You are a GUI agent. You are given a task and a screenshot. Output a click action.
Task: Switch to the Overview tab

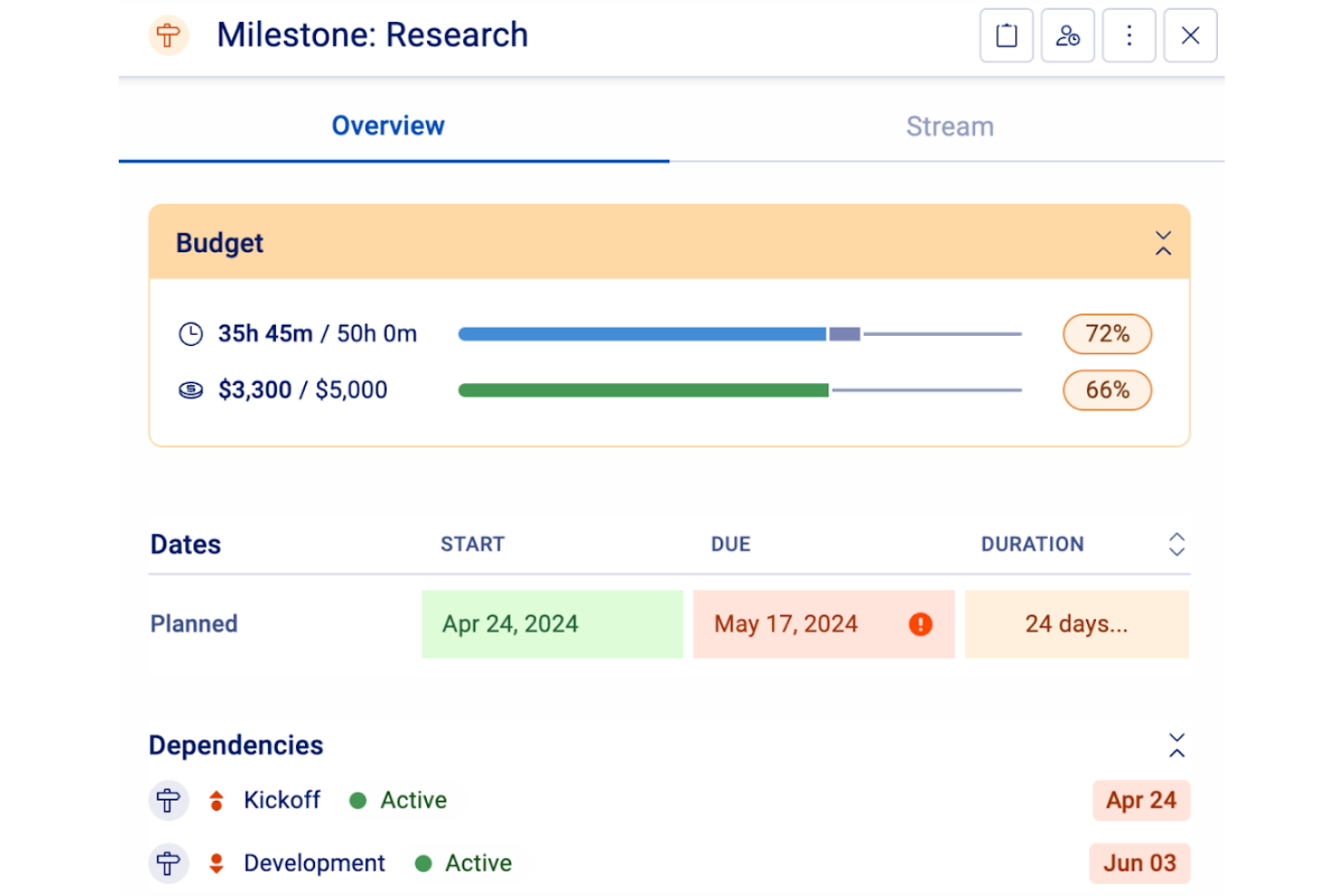point(388,126)
